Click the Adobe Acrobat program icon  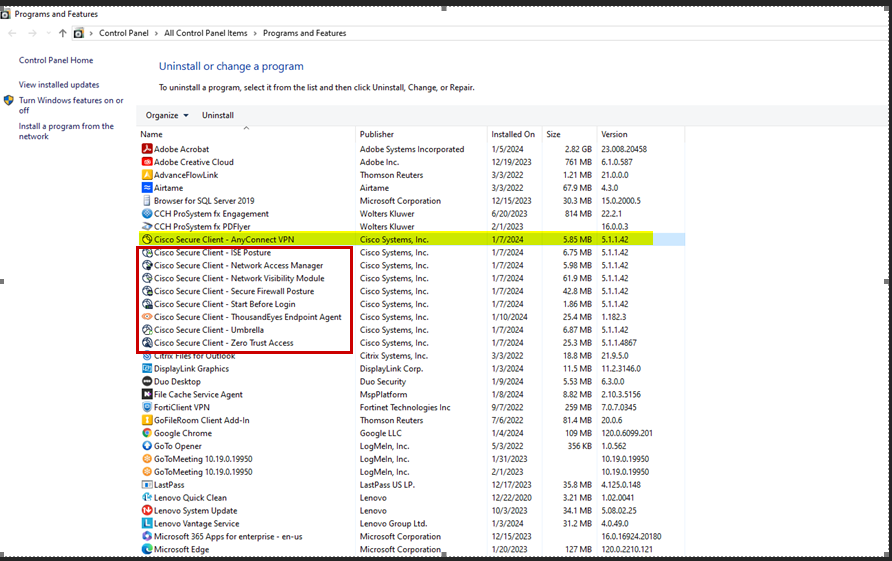point(147,149)
